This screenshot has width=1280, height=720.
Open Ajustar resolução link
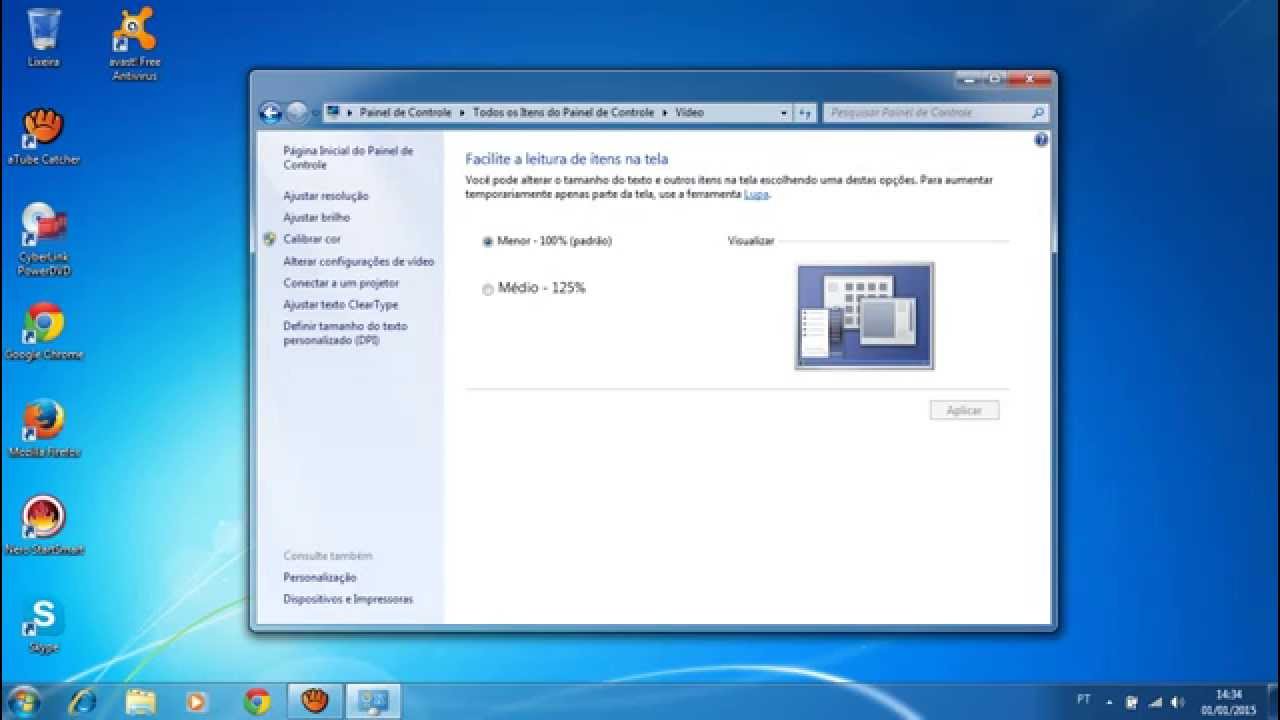point(326,196)
